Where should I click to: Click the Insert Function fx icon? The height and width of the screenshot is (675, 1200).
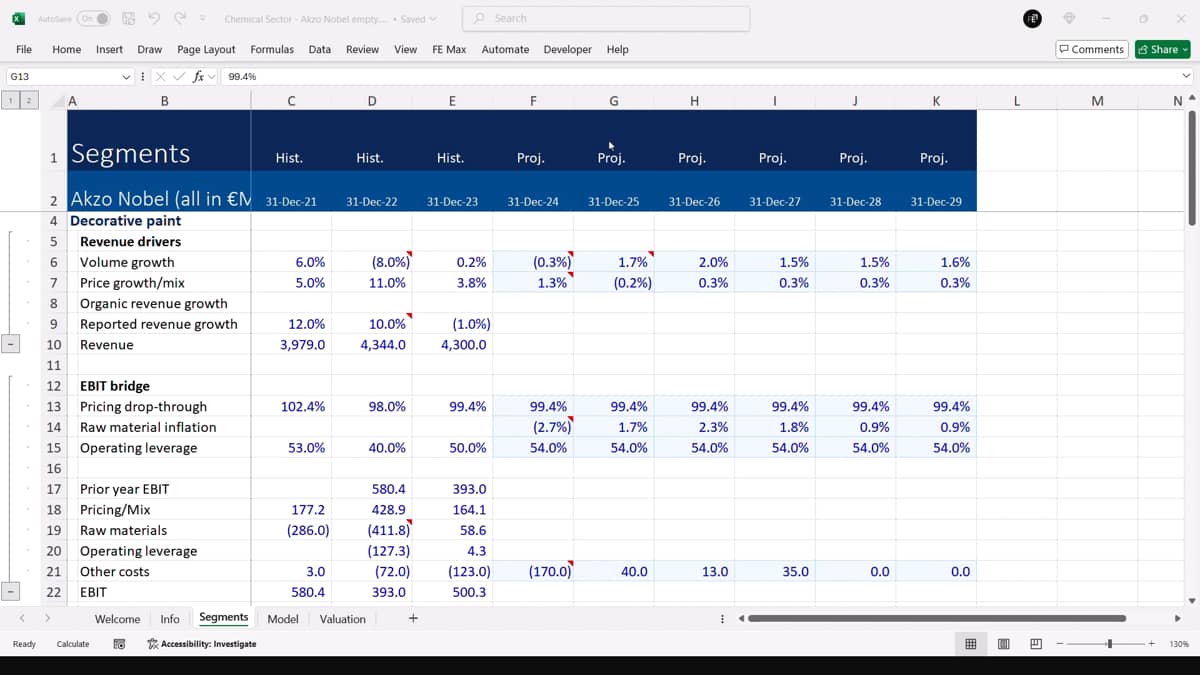click(x=198, y=76)
